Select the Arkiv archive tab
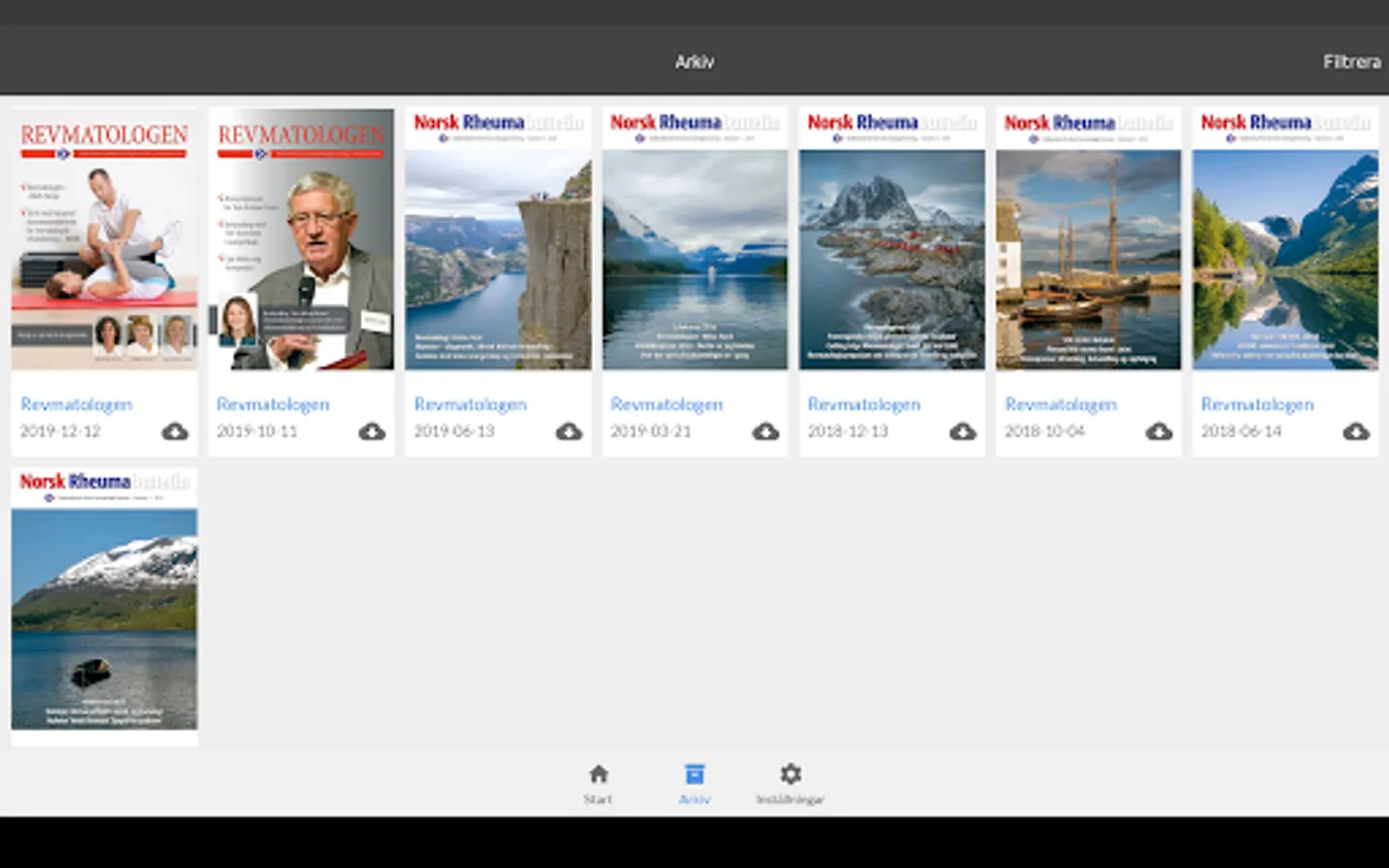 point(694,784)
